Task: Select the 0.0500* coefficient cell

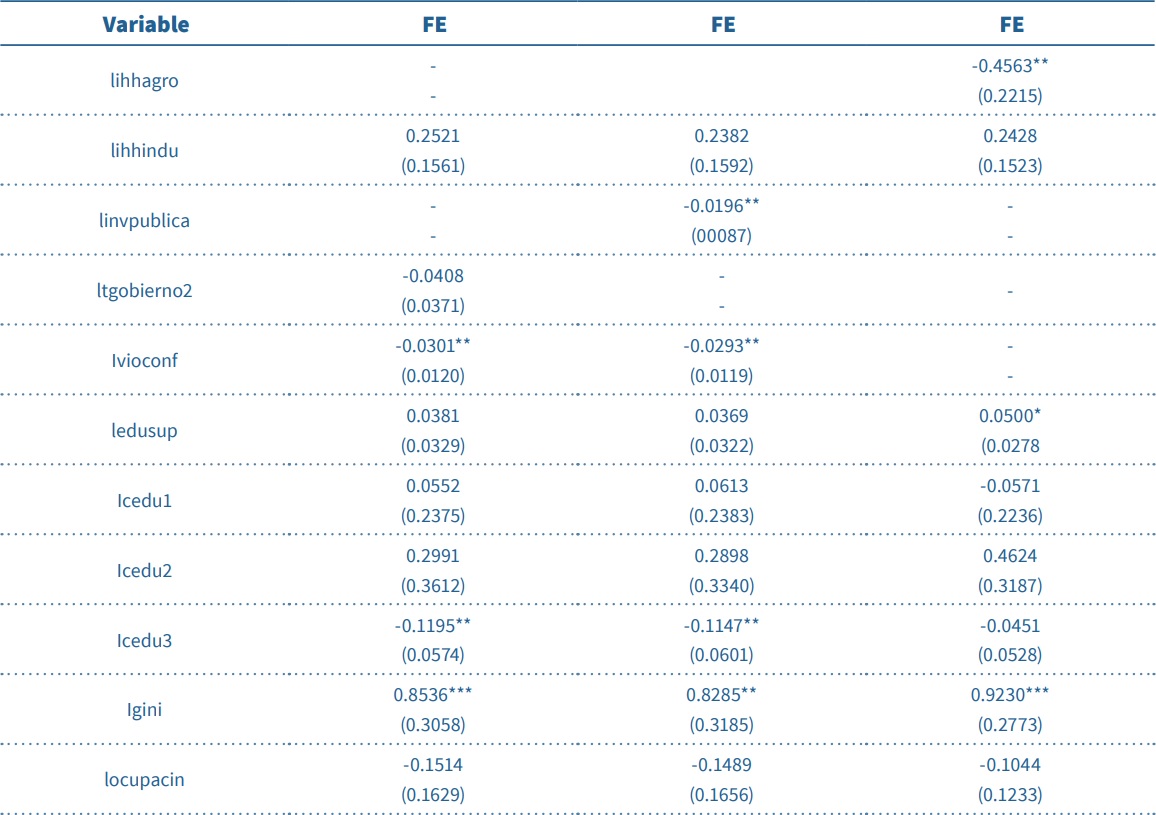Action: (x=1010, y=416)
